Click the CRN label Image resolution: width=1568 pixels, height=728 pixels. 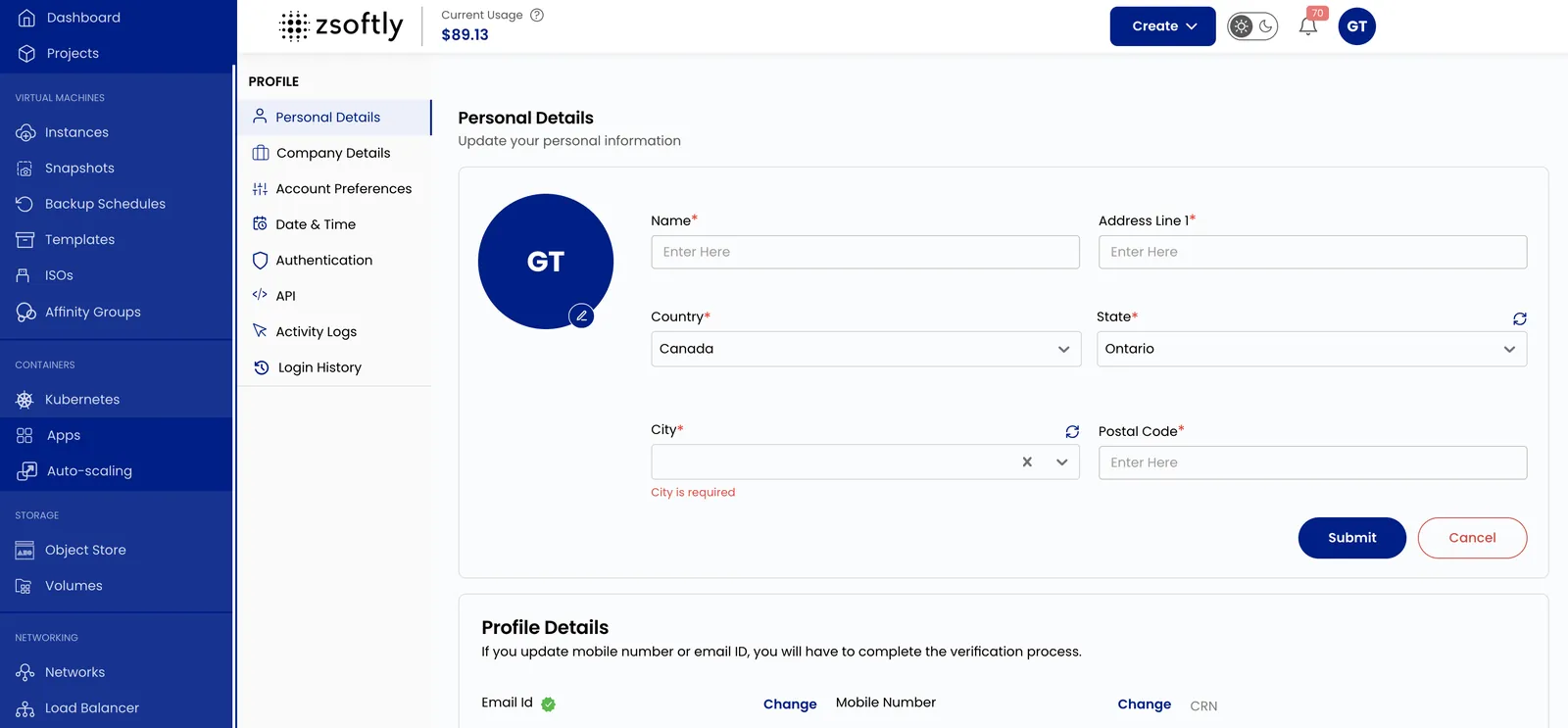(1203, 706)
